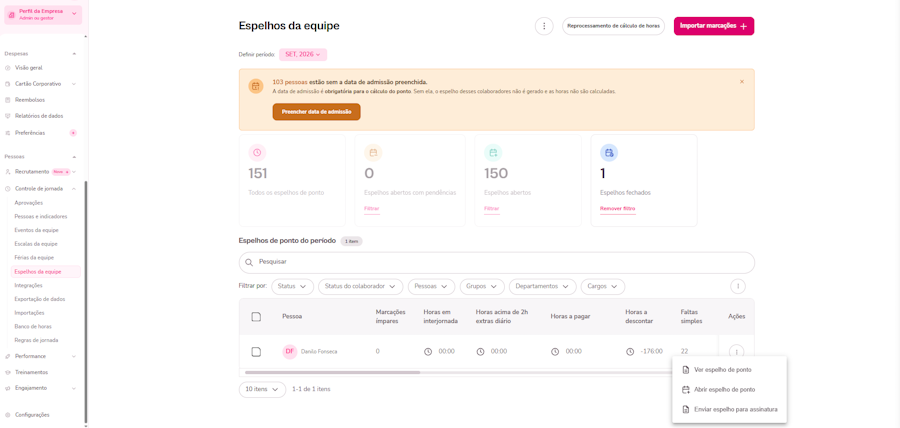Viewport: 900px width, 428px height.
Task: Select Enviar espelho para assinatura
Action: (730, 410)
